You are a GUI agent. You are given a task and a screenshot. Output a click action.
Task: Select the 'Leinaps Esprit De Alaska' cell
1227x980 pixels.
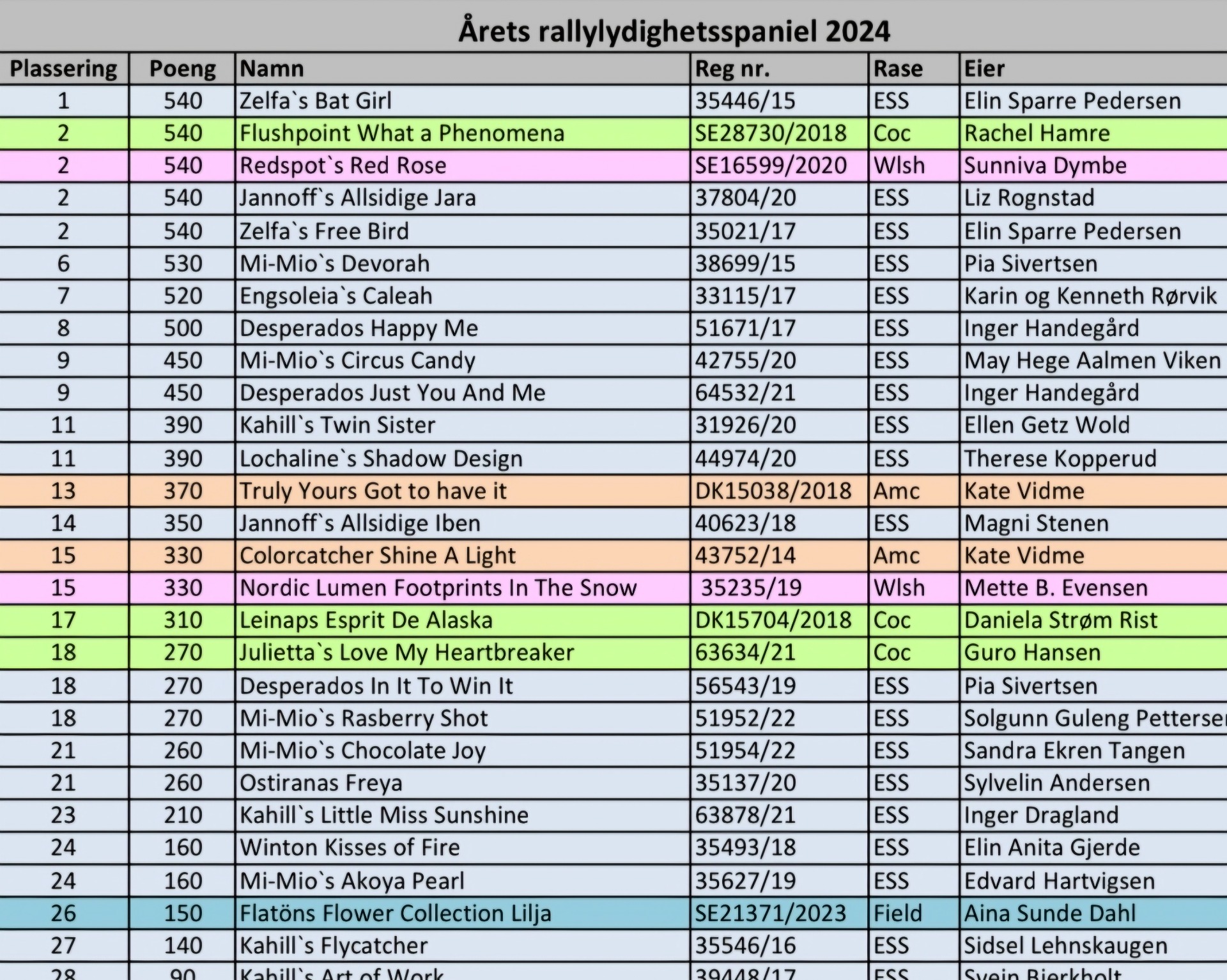[366, 620]
